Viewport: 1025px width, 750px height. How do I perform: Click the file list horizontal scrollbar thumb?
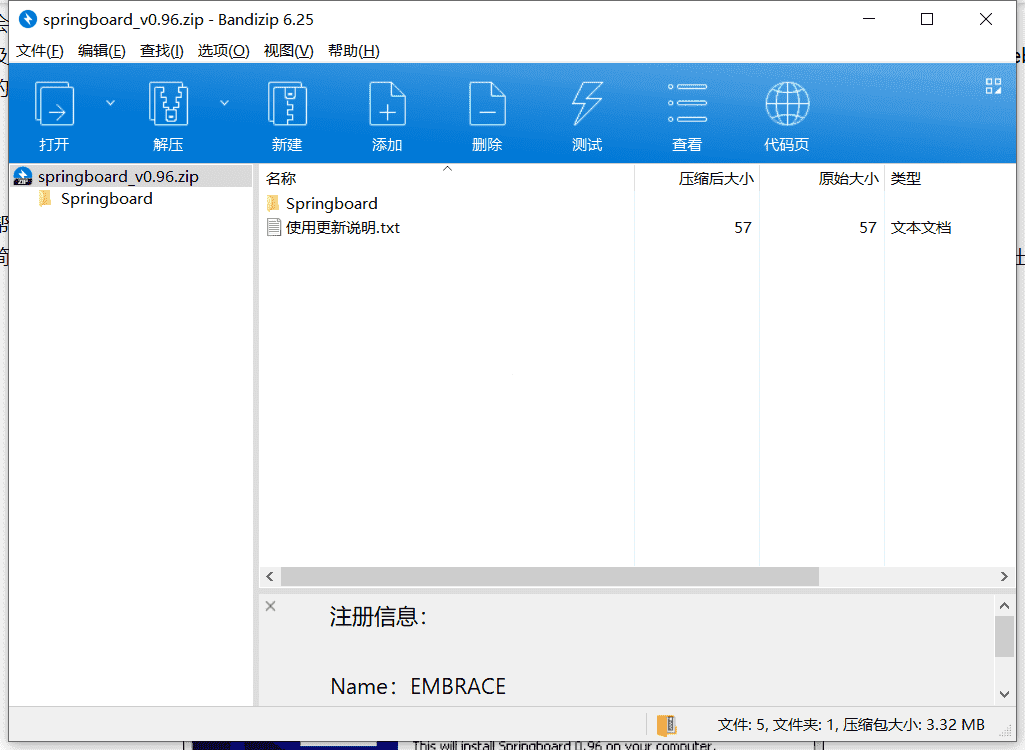tap(550, 576)
